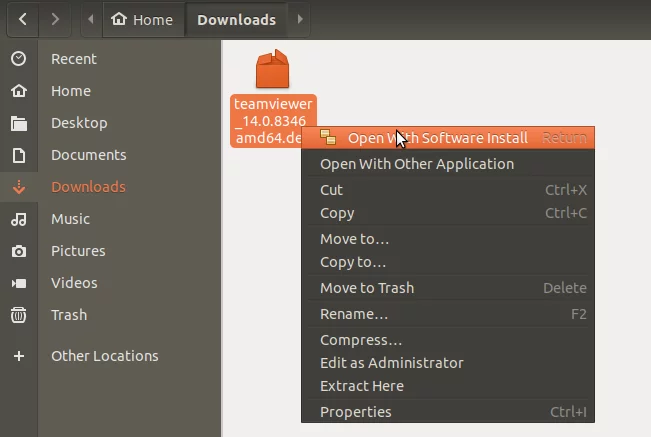Open Documents label in the sidebar
Screen dimensions: 651x437
point(89,155)
